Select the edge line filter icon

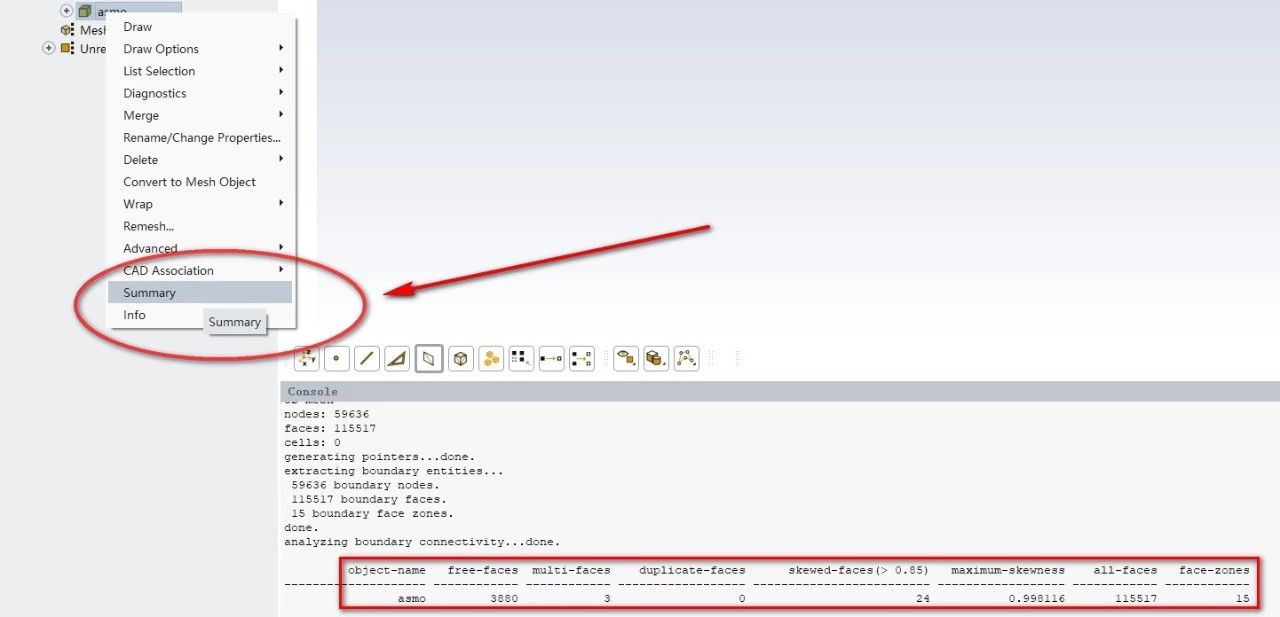point(367,358)
